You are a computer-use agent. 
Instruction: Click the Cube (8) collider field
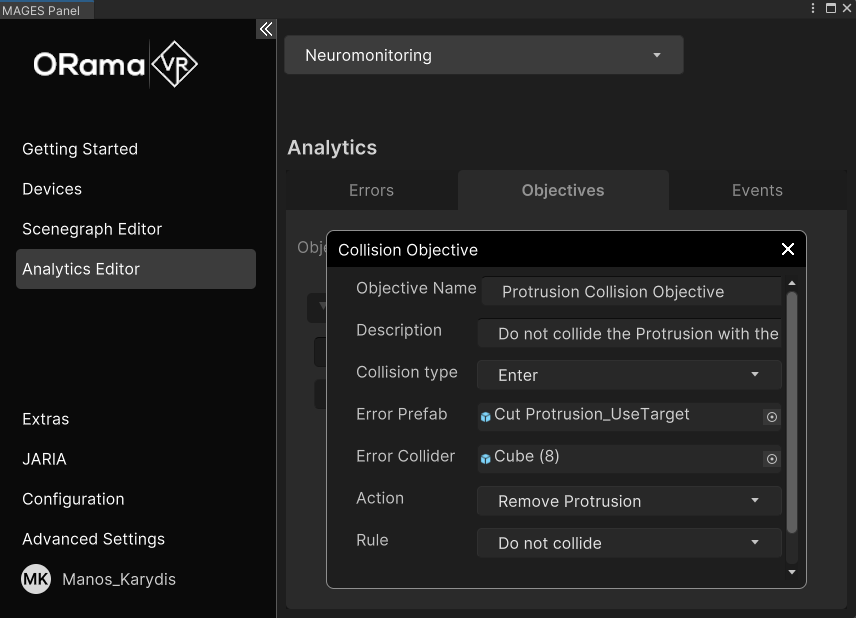(620, 457)
